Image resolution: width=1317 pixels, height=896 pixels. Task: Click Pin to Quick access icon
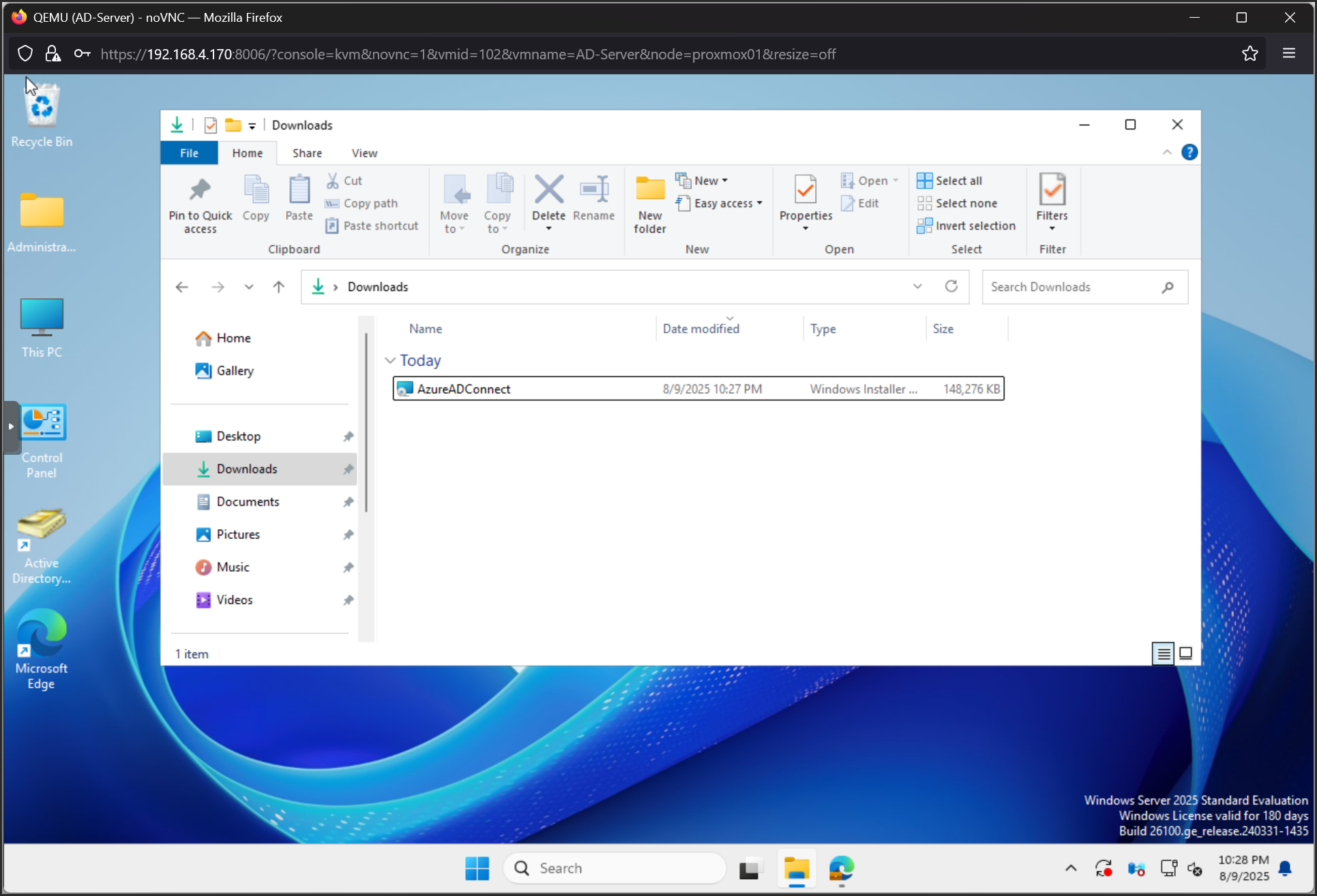coord(200,190)
